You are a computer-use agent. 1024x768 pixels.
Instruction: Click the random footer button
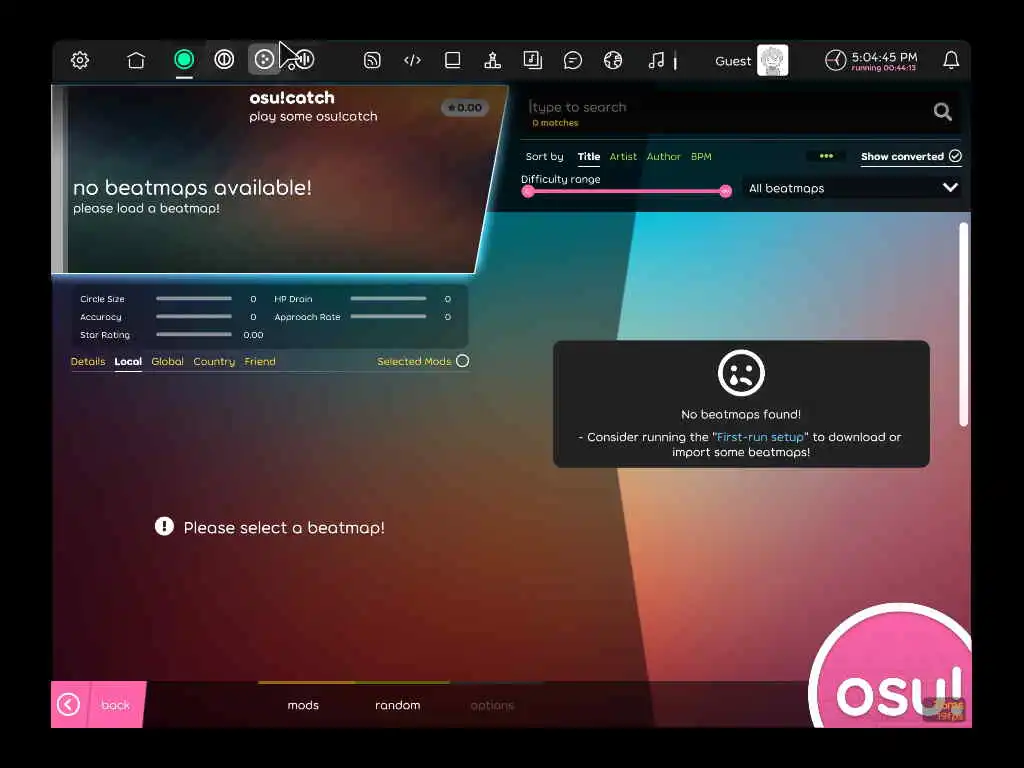click(x=398, y=705)
